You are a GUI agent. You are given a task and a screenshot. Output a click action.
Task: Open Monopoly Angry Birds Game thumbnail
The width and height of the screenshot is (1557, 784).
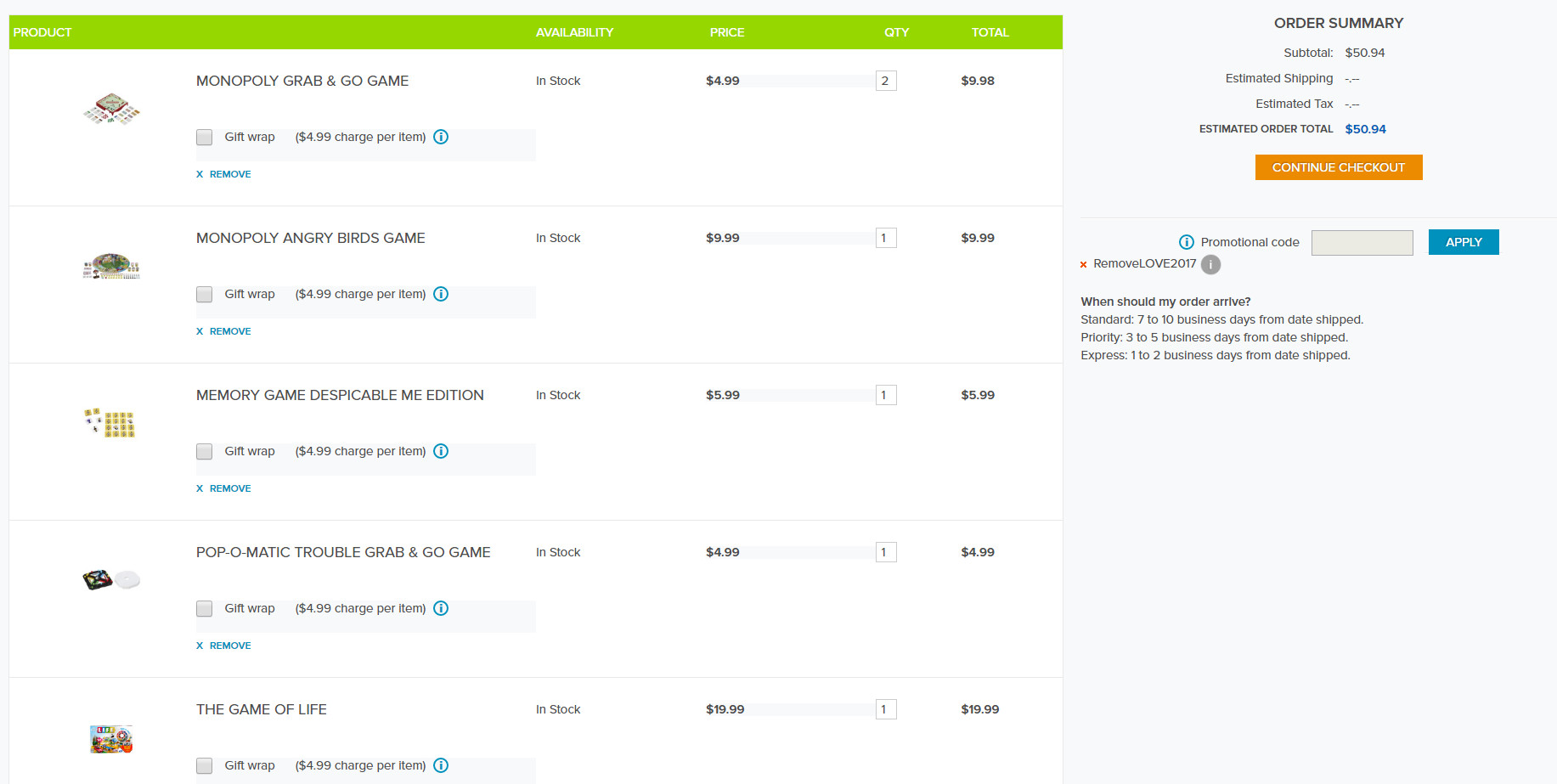(x=111, y=266)
